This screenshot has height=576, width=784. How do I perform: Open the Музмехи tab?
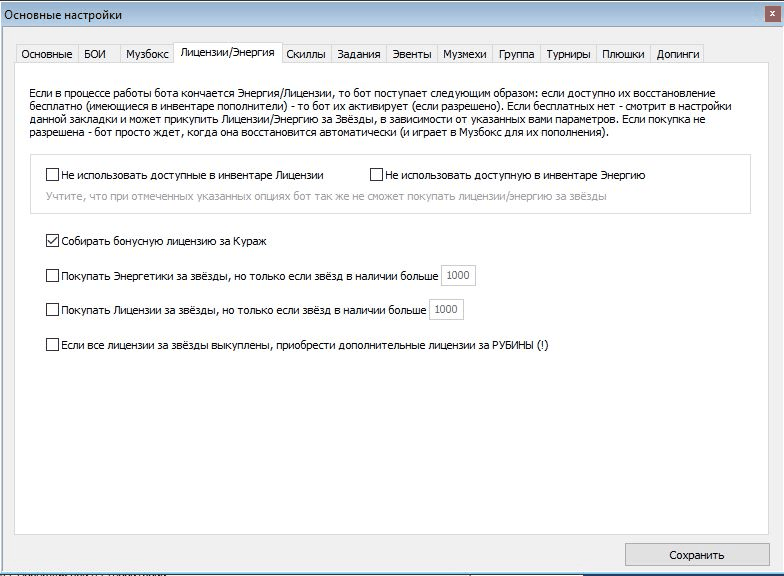click(x=465, y=54)
